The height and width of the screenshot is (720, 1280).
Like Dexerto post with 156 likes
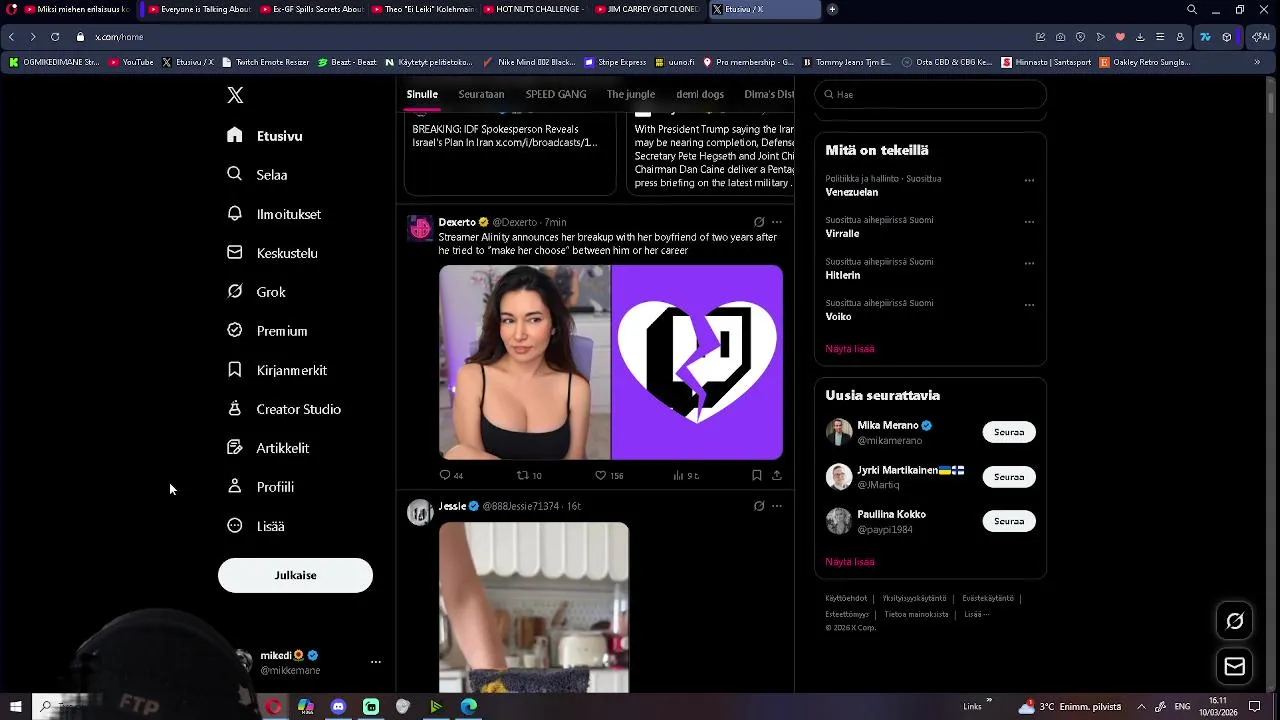click(x=609, y=476)
